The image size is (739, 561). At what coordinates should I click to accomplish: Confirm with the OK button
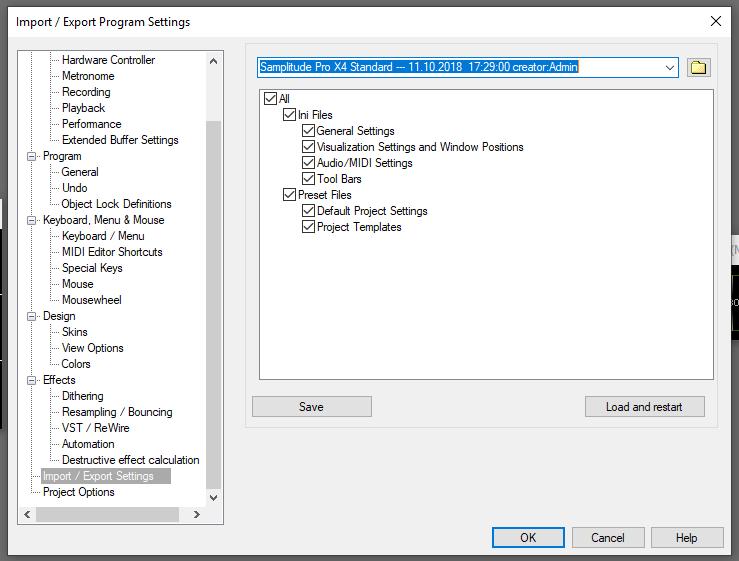pos(528,537)
